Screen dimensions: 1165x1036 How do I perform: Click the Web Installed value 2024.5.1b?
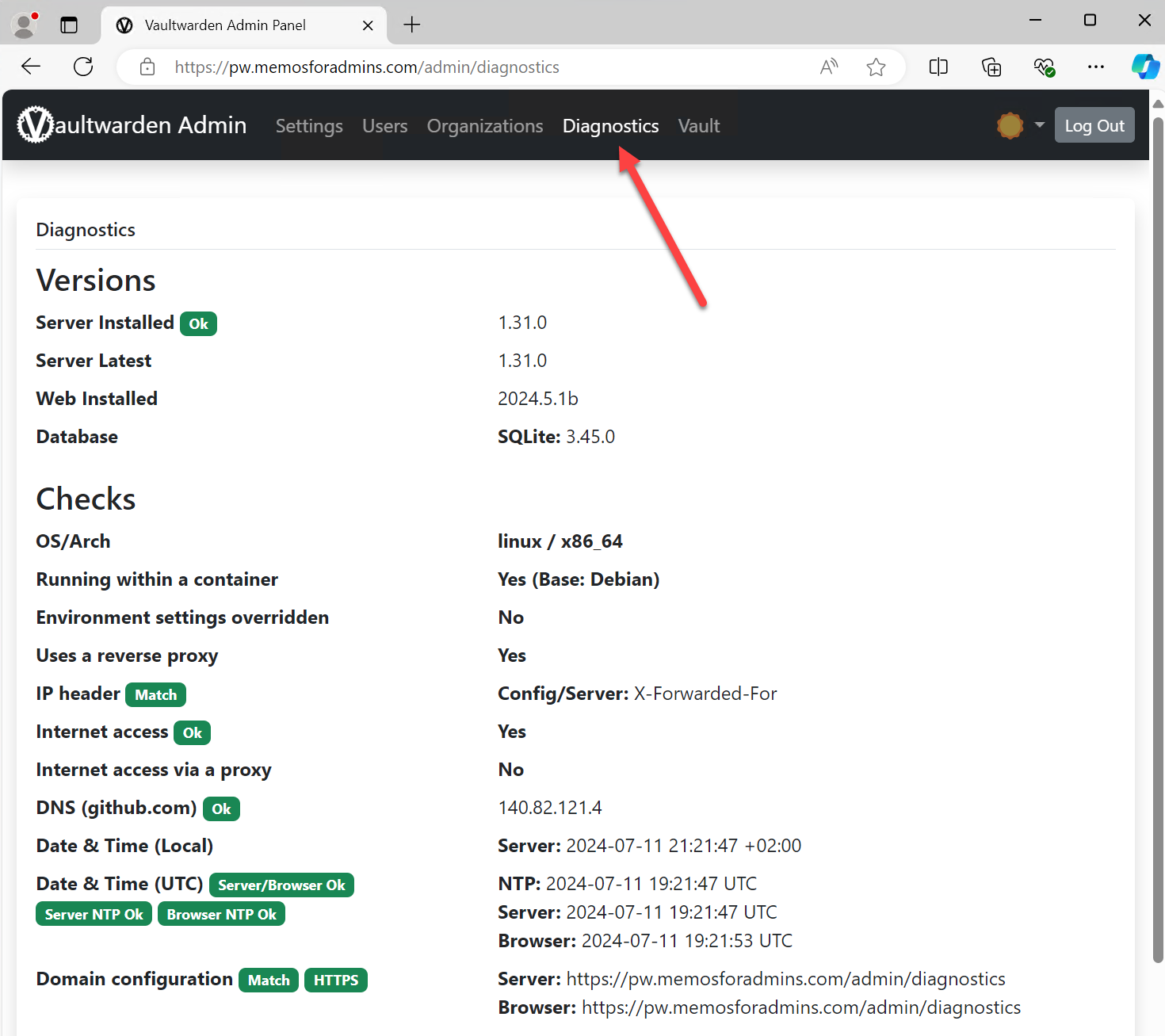[538, 399]
